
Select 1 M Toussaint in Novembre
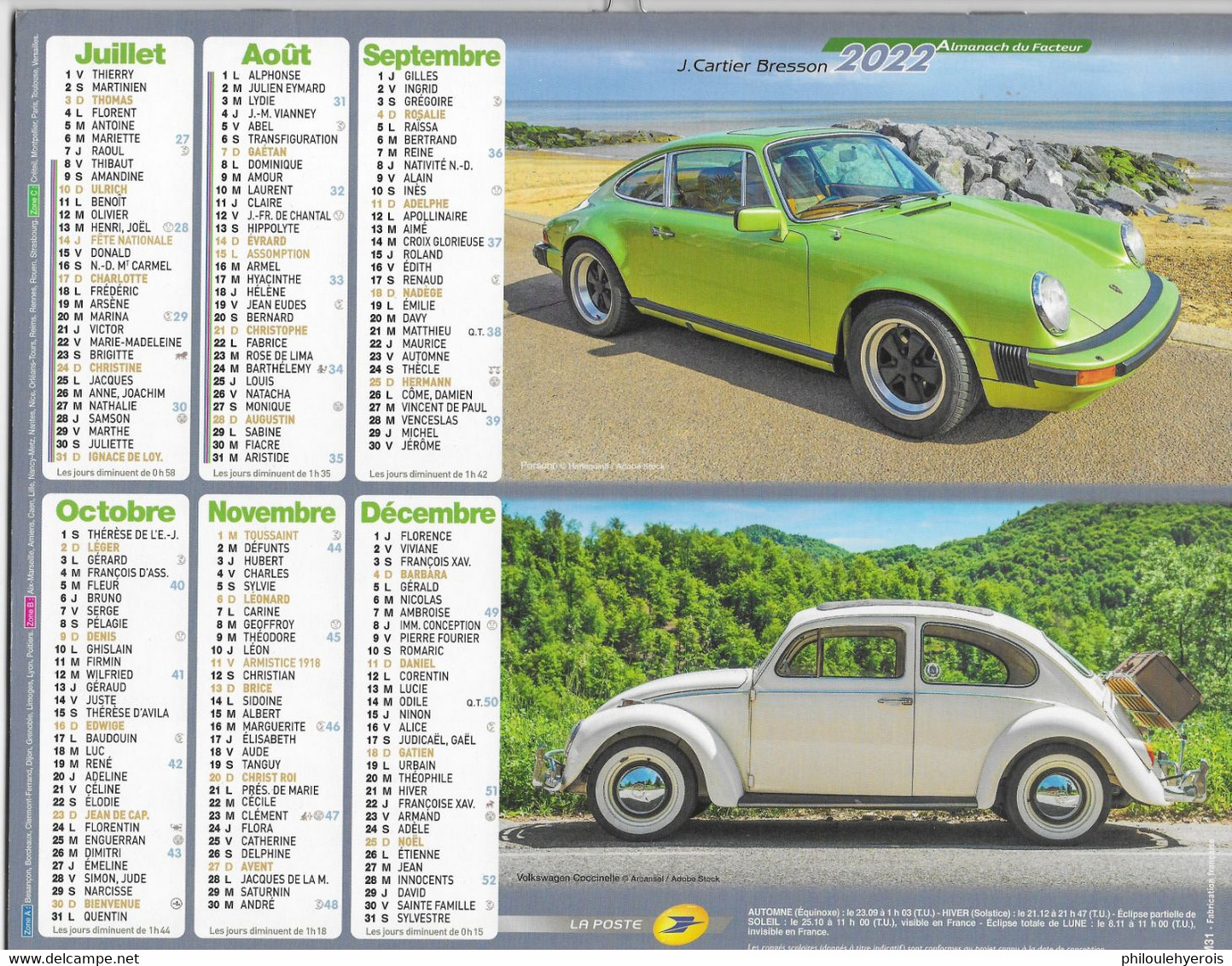[x=257, y=536]
